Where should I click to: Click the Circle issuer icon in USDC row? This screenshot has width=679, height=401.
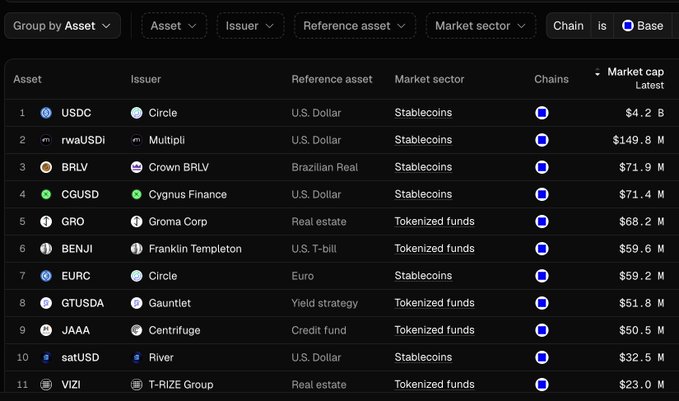pyautogui.click(x=136, y=113)
